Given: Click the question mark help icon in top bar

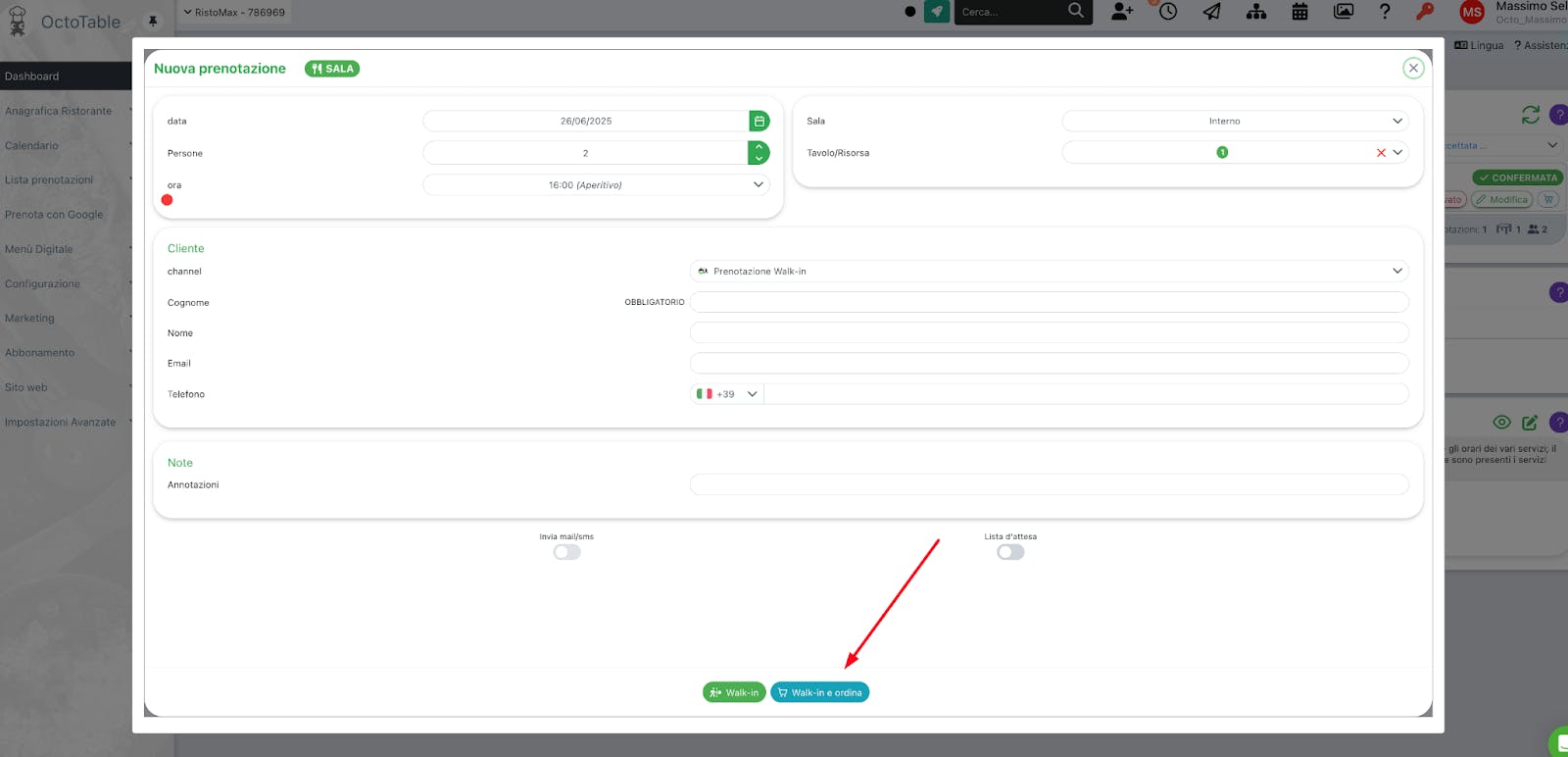Looking at the screenshot, I should [1385, 12].
